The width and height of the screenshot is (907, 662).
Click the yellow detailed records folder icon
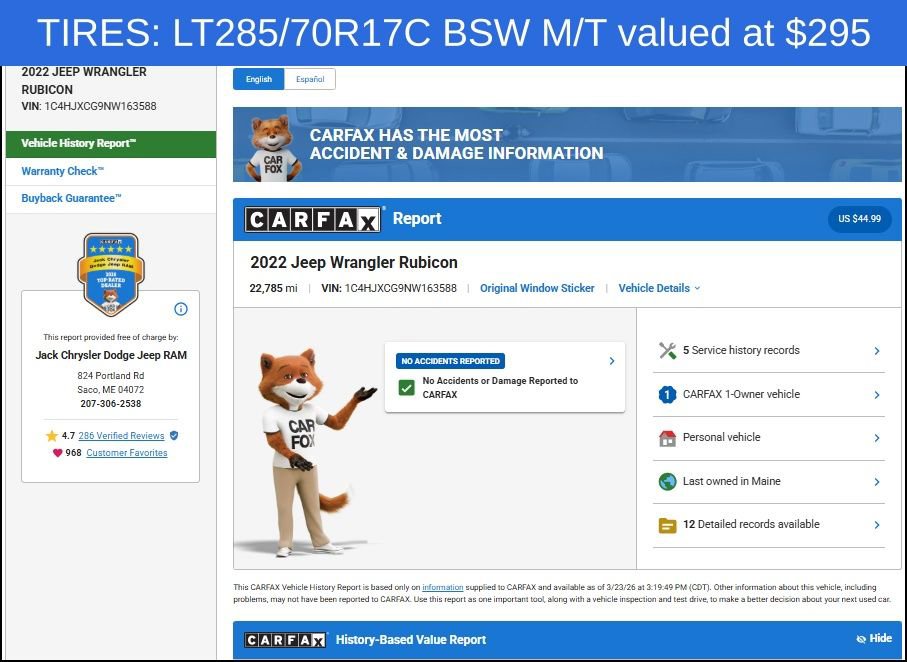[x=667, y=525]
